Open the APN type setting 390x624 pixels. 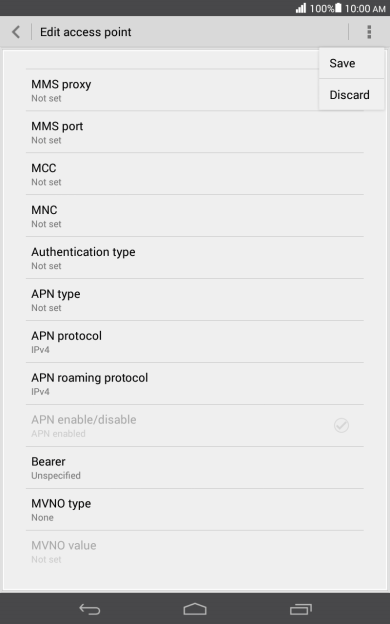point(195,300)
